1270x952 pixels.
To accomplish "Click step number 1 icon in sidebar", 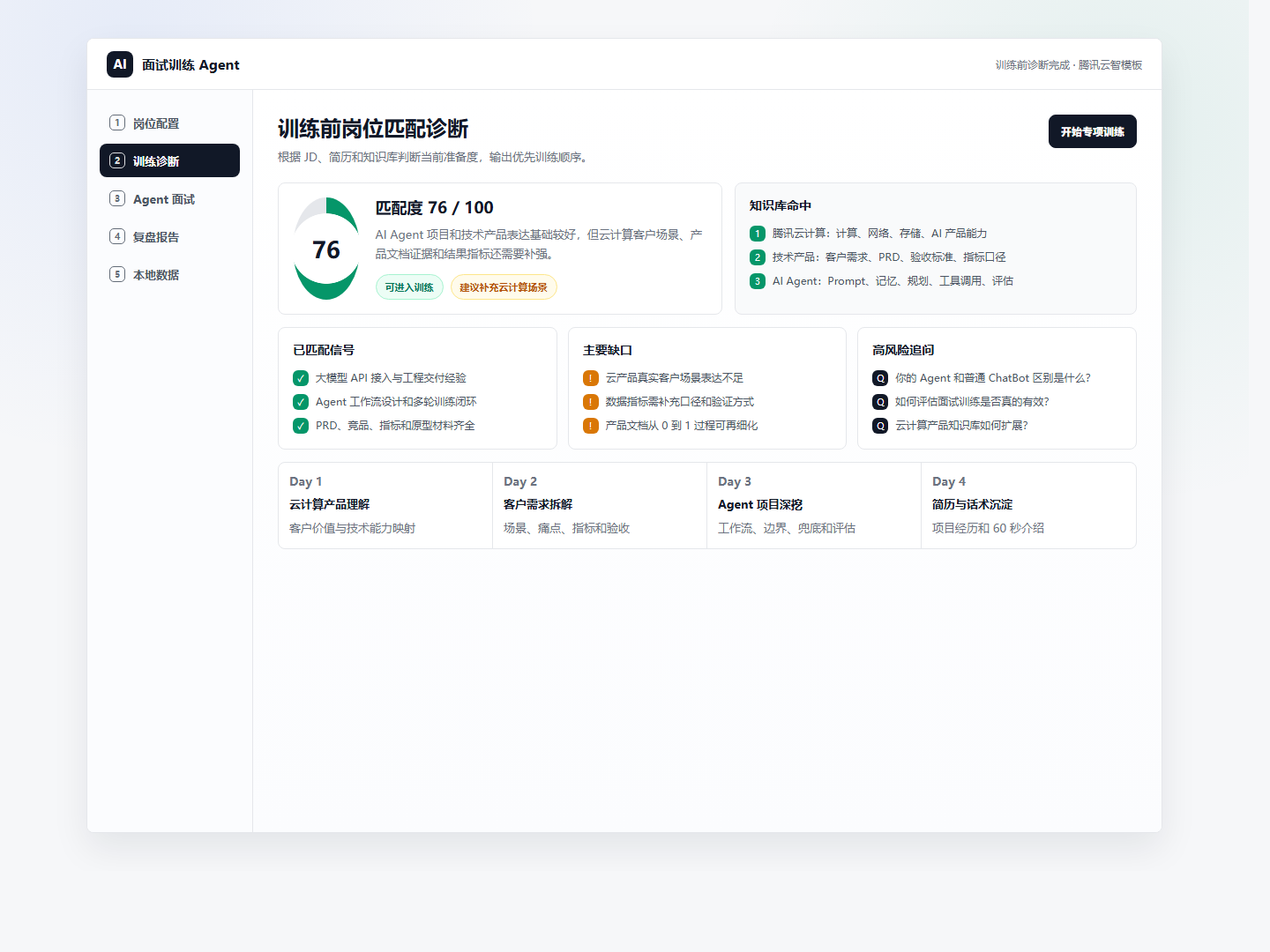I will [x=117, y=123].
